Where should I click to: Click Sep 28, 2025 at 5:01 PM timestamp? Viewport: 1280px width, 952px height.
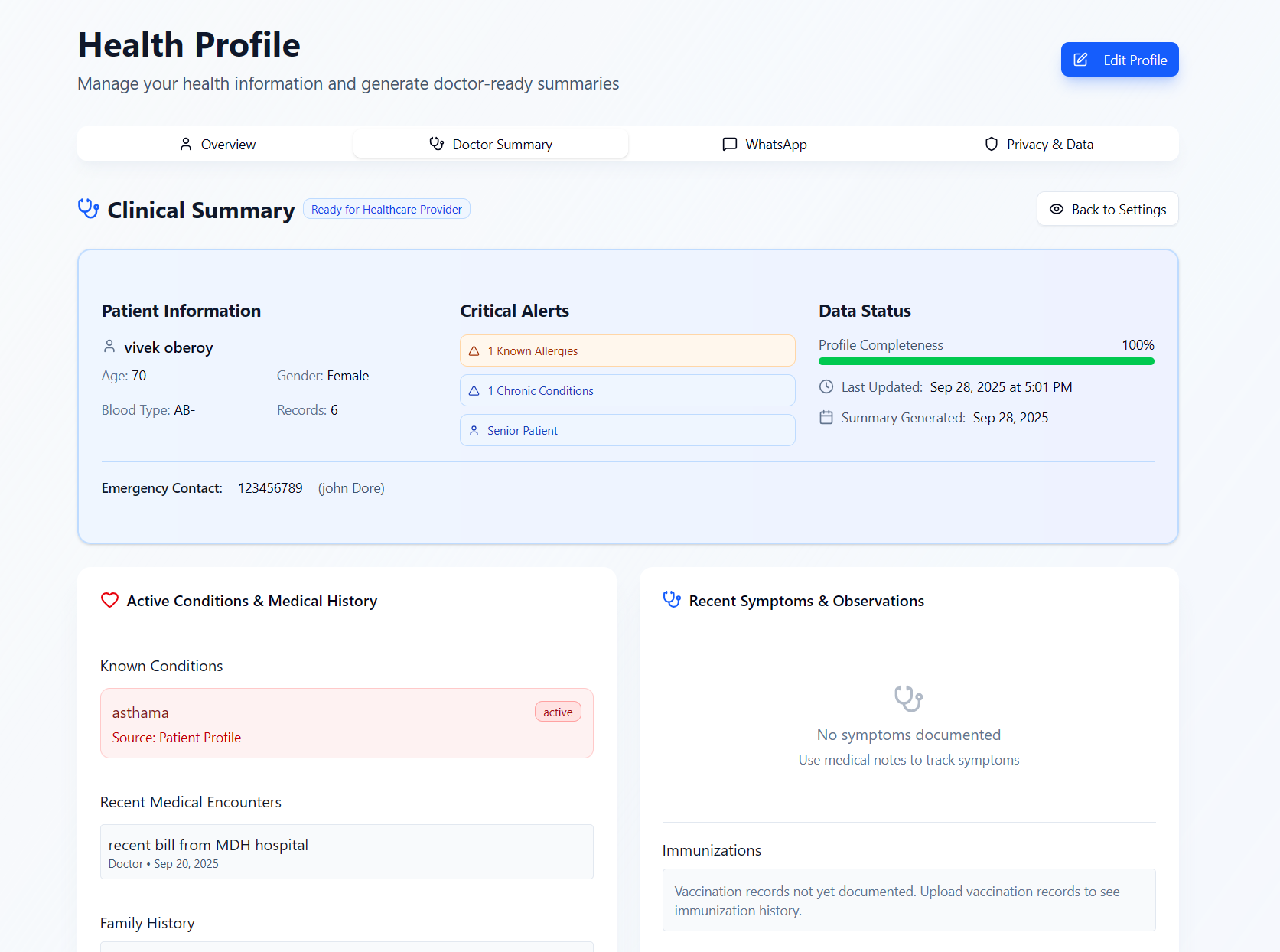tap(1001, 387)
